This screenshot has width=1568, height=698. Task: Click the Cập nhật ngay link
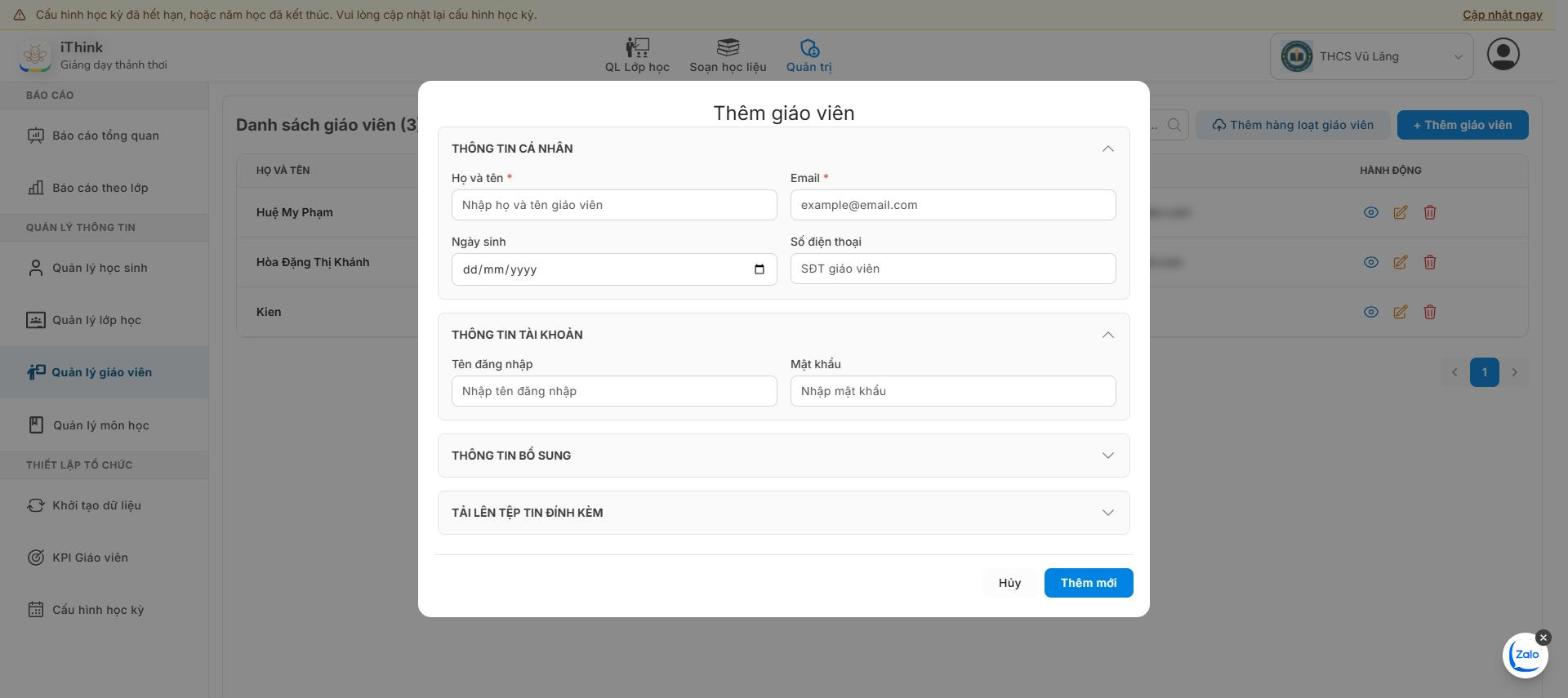click(x=1502, y=15)
